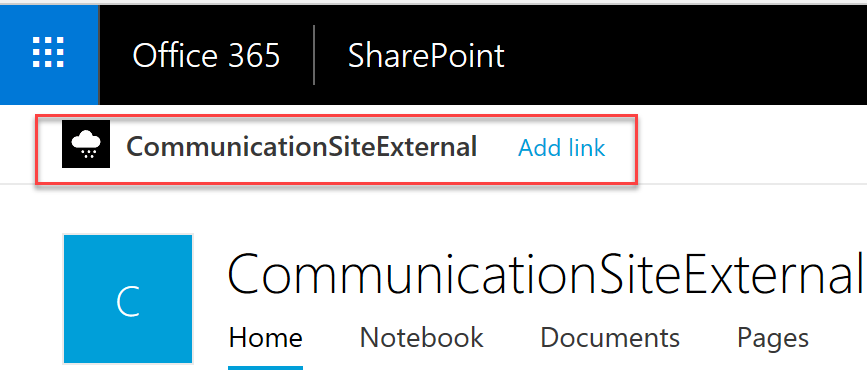Click the blue square behind waffle icon
This screenshot has width=867, height=381.
point(49,55)
